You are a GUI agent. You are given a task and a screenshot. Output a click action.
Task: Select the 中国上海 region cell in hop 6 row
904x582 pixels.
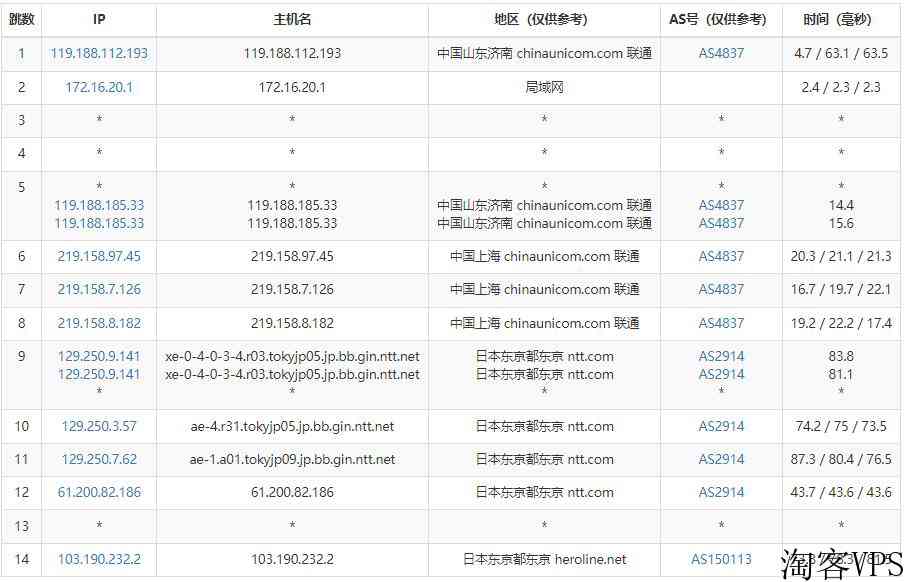tap(544, 256)
